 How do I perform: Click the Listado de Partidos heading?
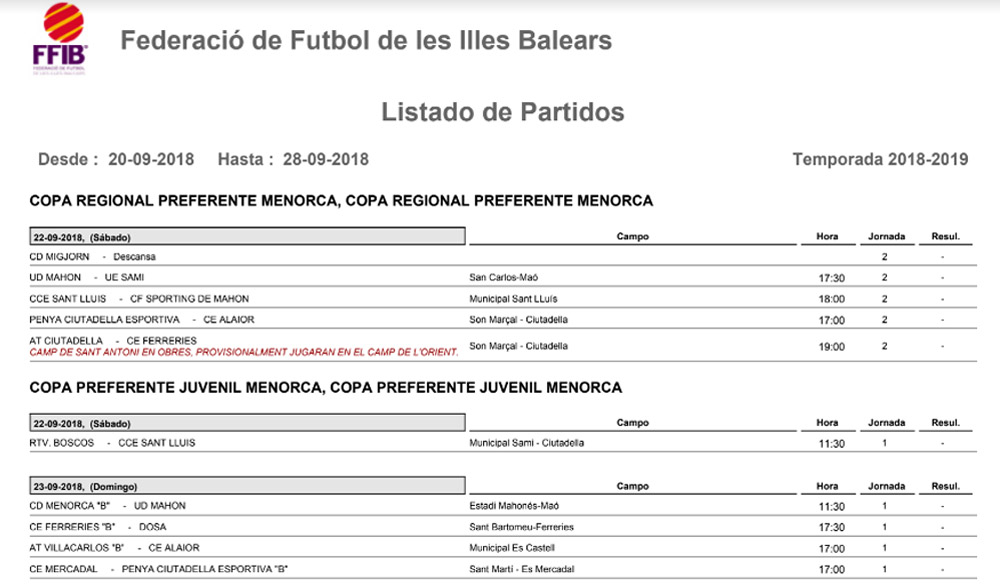click(502, 112)
